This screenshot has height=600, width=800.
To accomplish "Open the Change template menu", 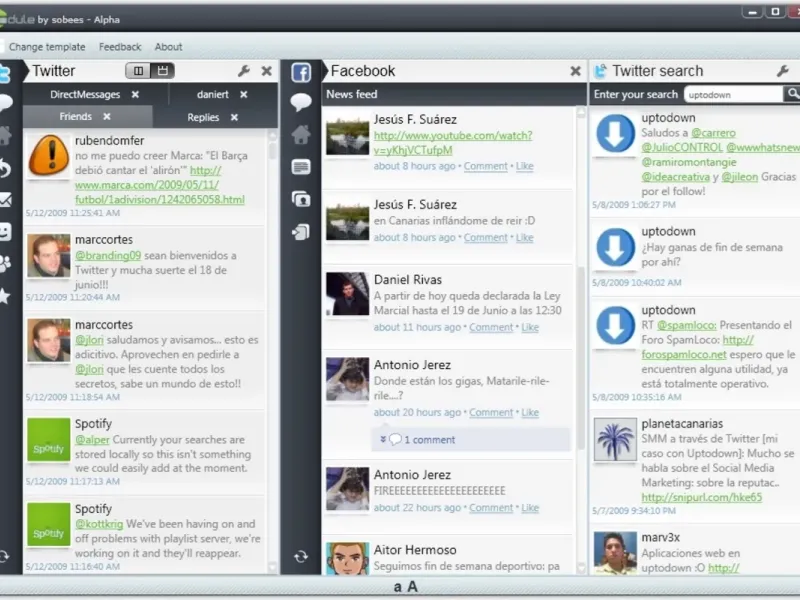I will (x=47, y=47).
